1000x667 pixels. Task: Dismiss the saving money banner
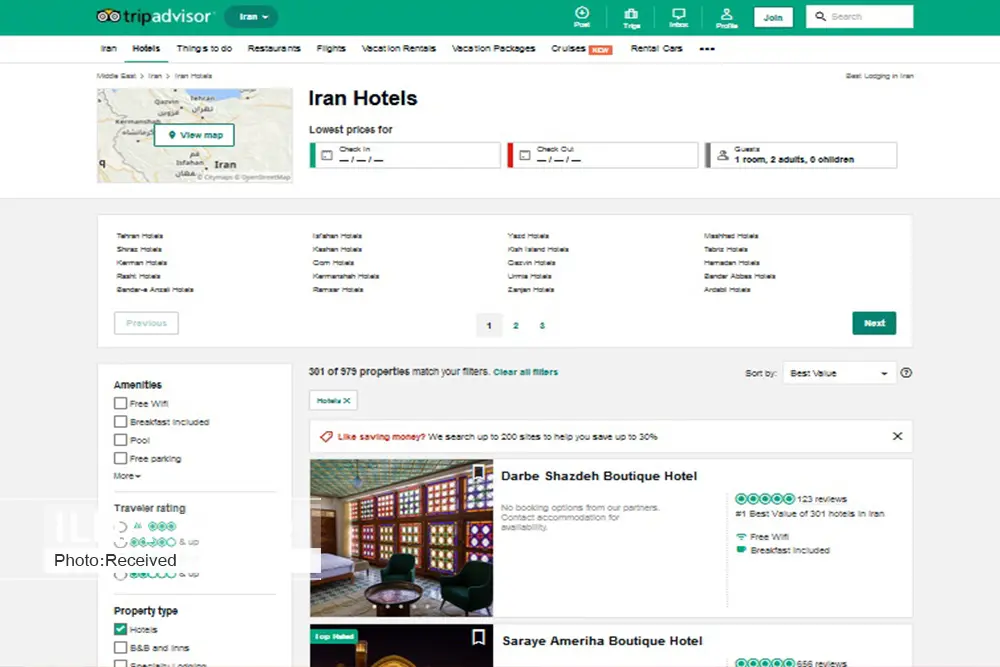tap(897, 436)
